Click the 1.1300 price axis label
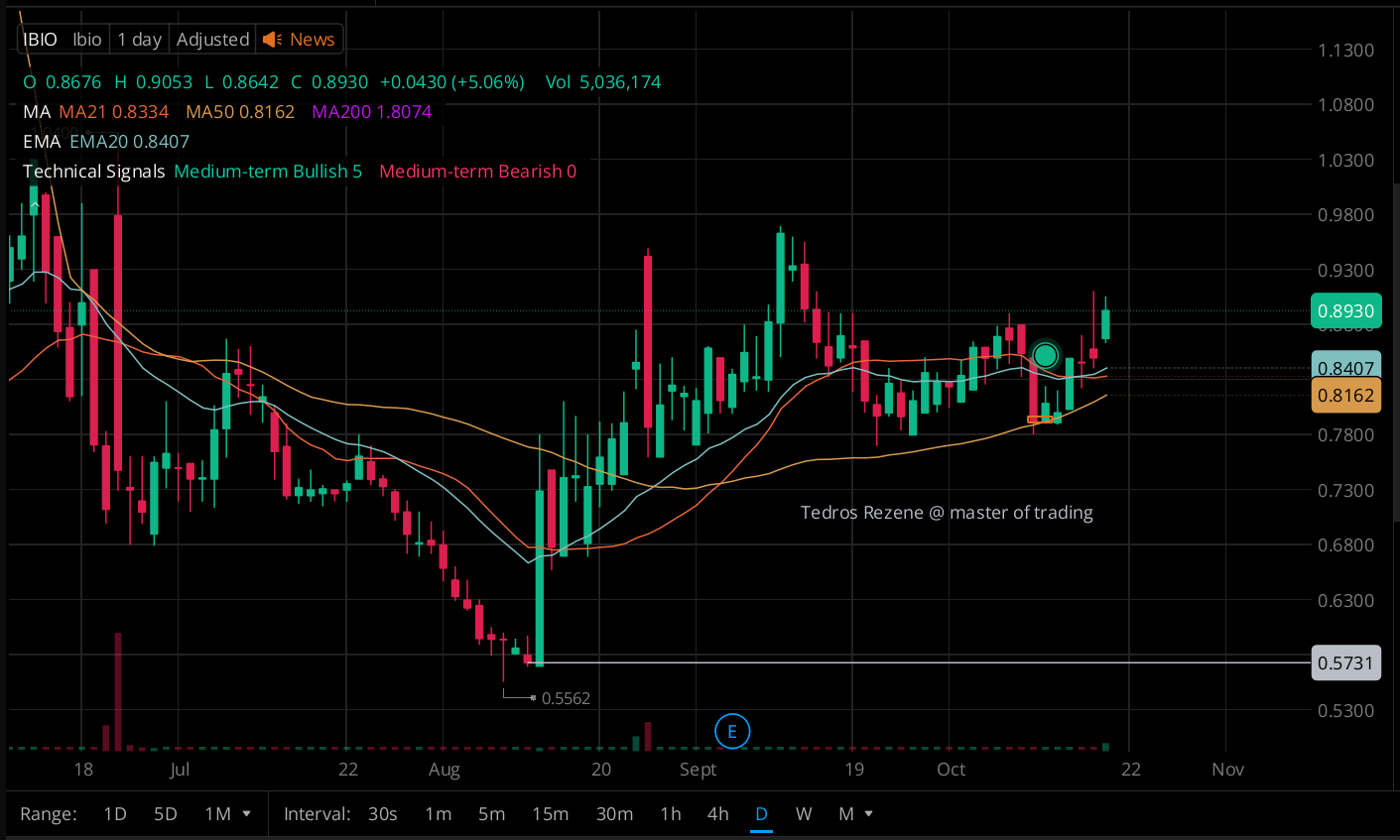The height and width of the screenshot is (840, 1400). (1346, 51)
